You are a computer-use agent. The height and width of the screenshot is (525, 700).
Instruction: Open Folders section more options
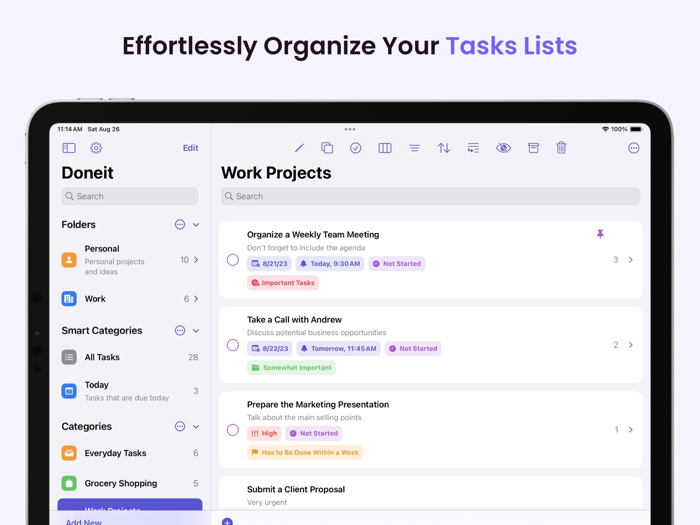click(180, 225)
